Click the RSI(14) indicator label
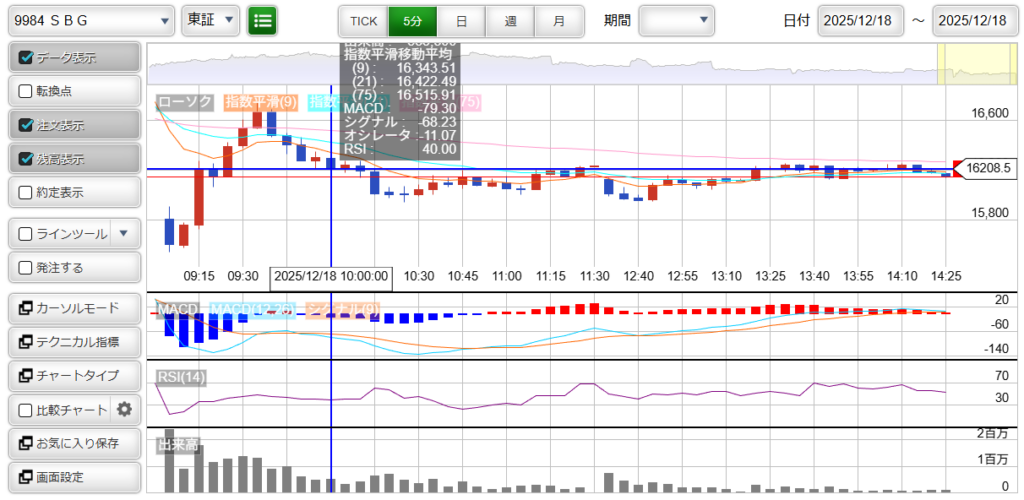 coord(181,377)
